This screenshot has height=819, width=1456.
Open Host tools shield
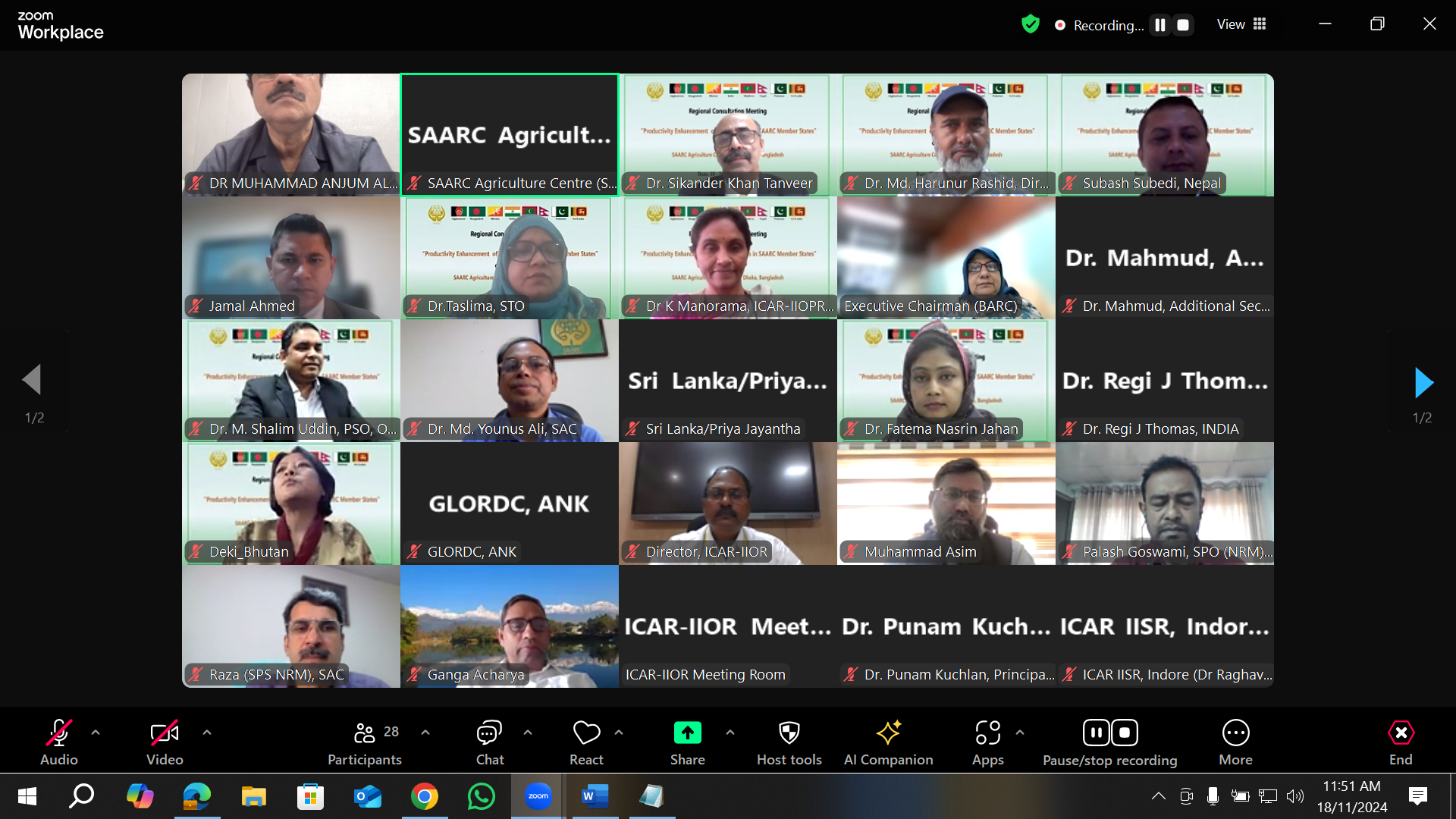point(789,733)
